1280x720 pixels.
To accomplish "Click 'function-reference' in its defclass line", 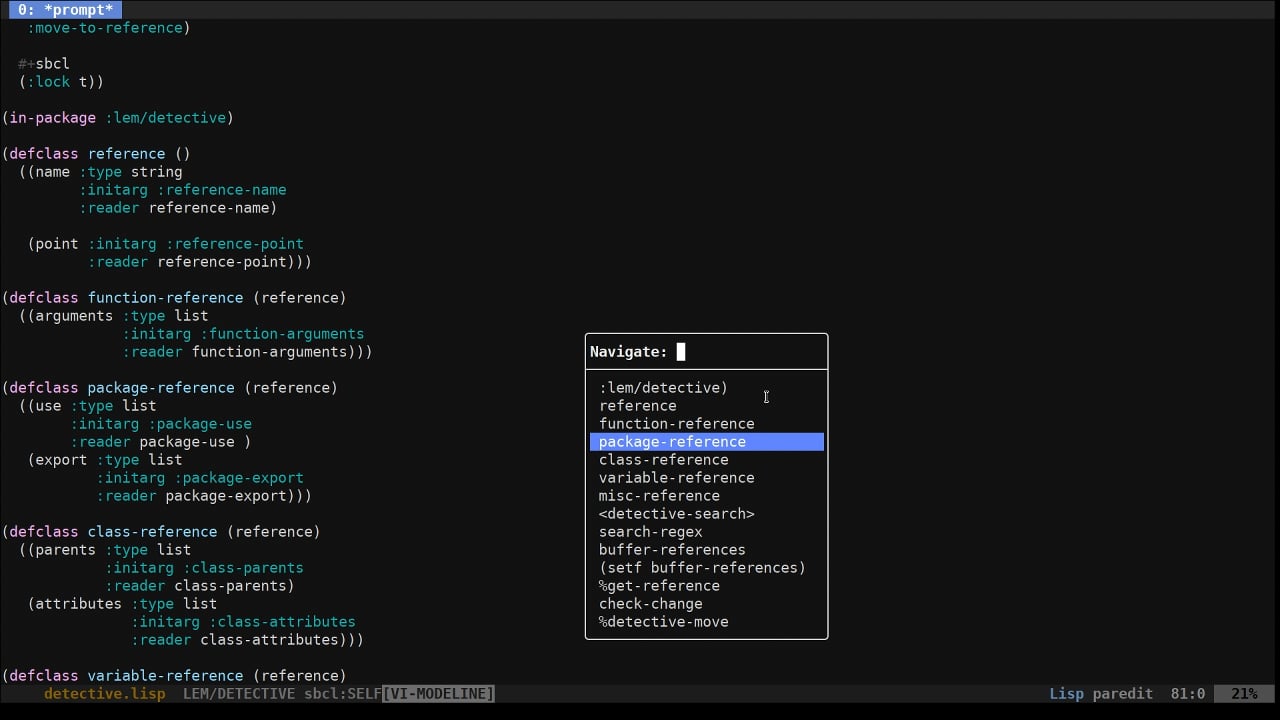I will [x=166, y=298].
